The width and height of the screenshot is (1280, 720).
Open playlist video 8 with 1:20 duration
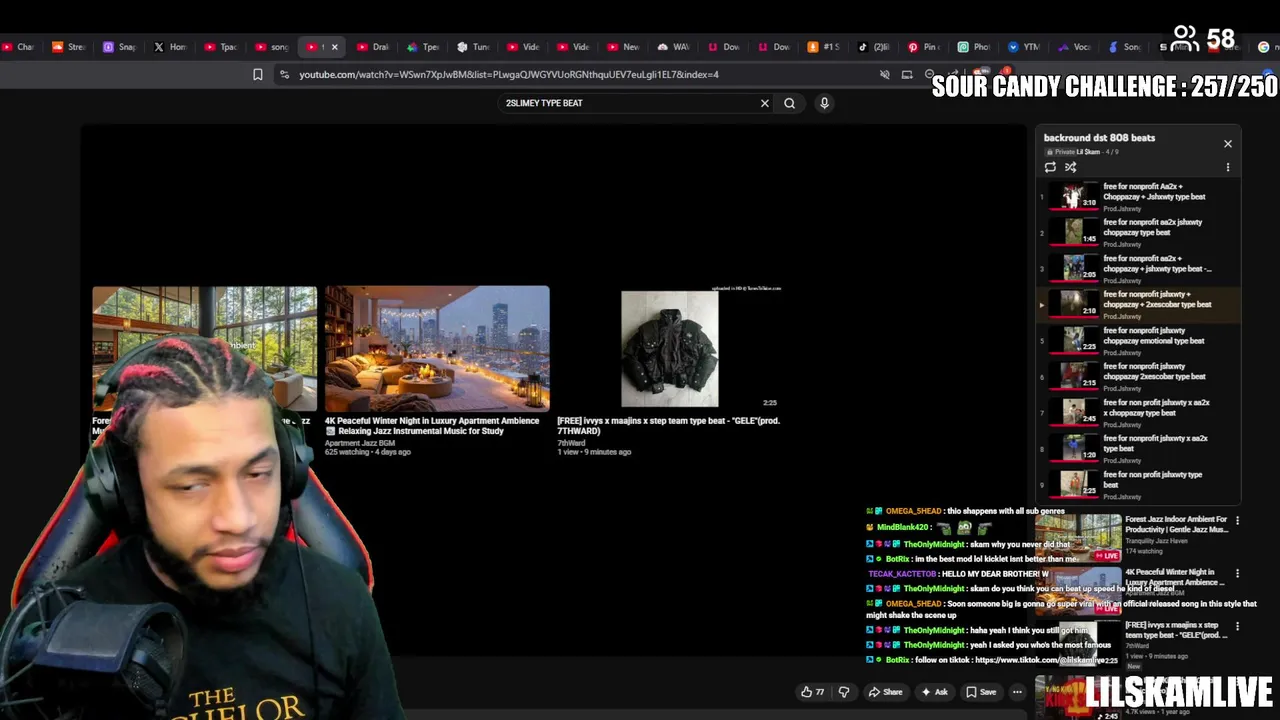pos(1138,448)
